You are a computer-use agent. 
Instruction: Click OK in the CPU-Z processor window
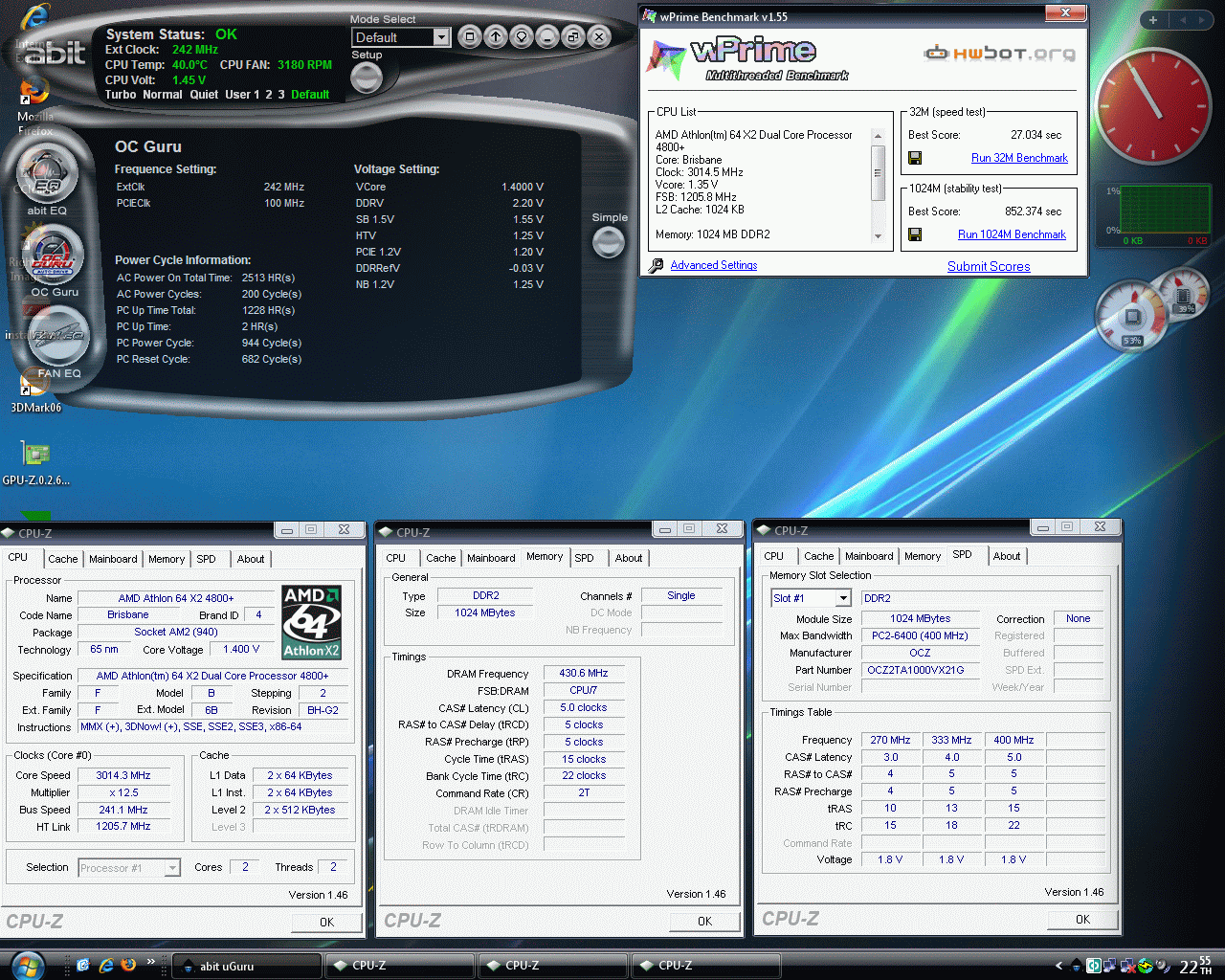coord(326,923)
